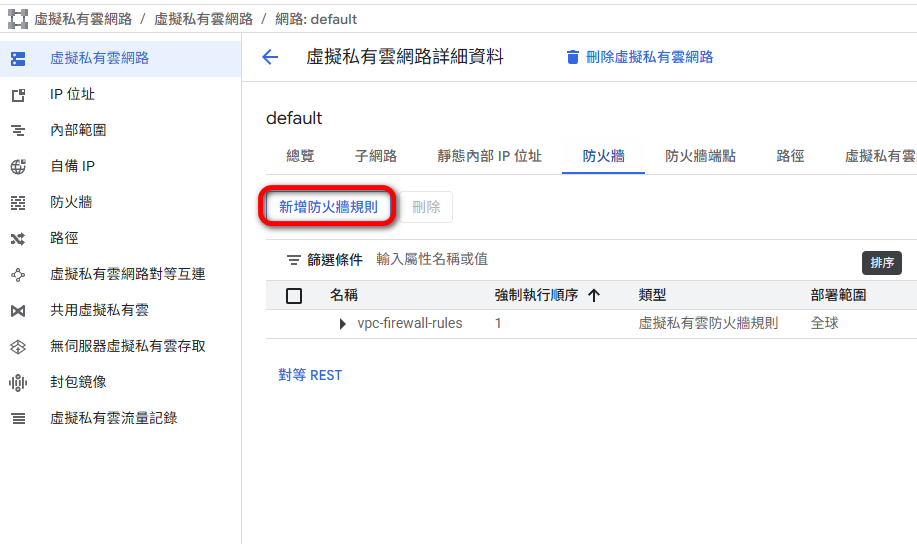This screenshot has height=544, width=917.
Task: Open the 對等 REST link
Action: pyautogui.click(x=310, y=376)
